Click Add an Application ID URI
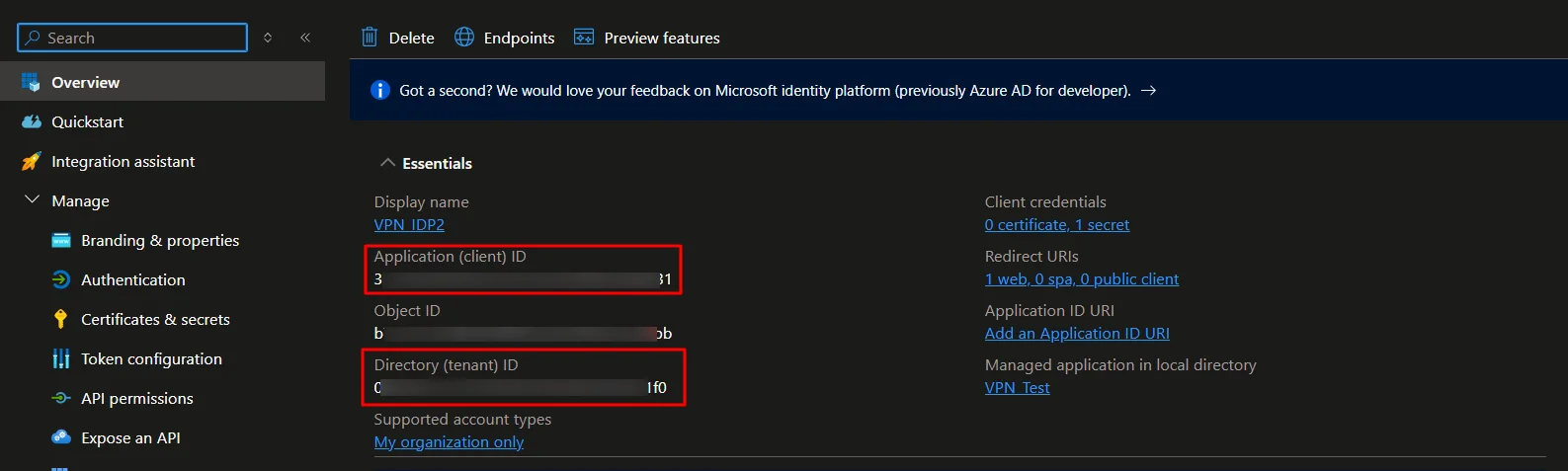1568x471 pixels. 1077,333
